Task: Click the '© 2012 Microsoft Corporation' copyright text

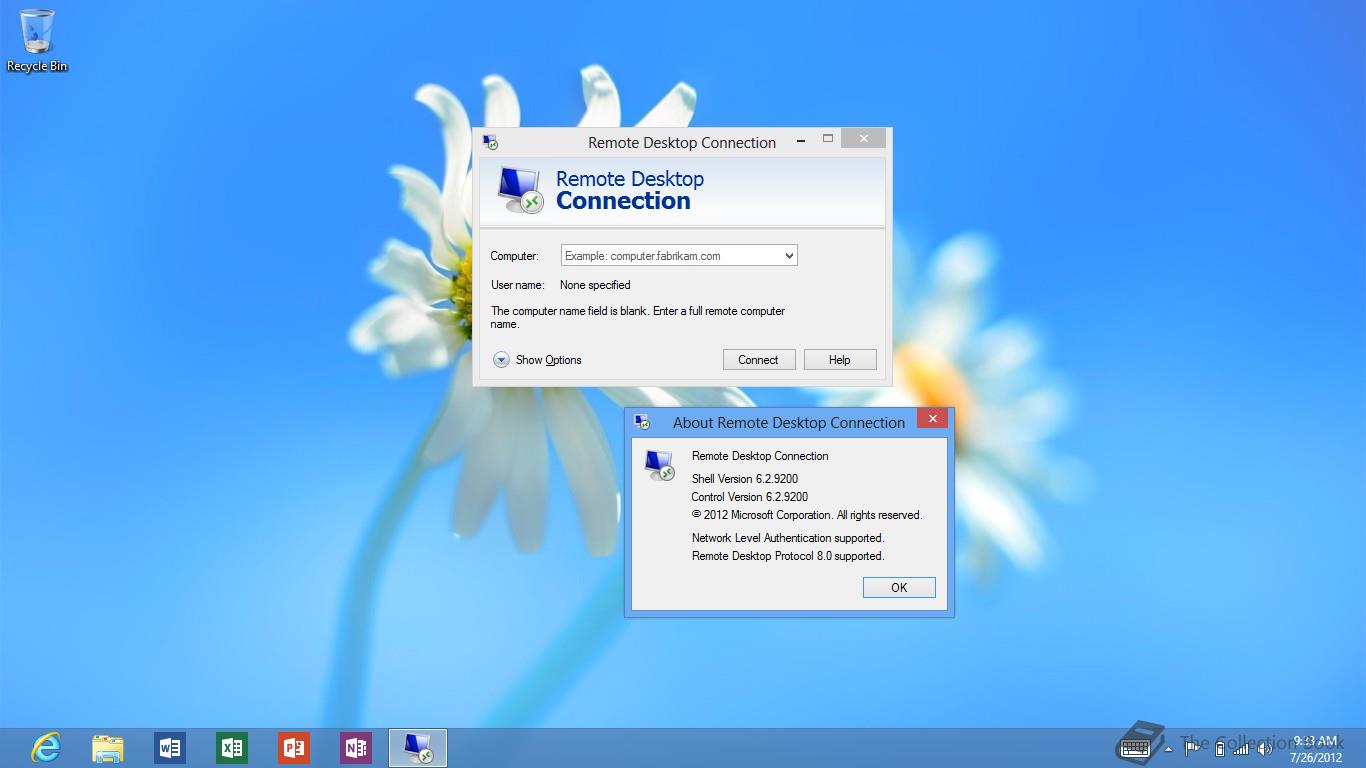Action: [762, 515]
